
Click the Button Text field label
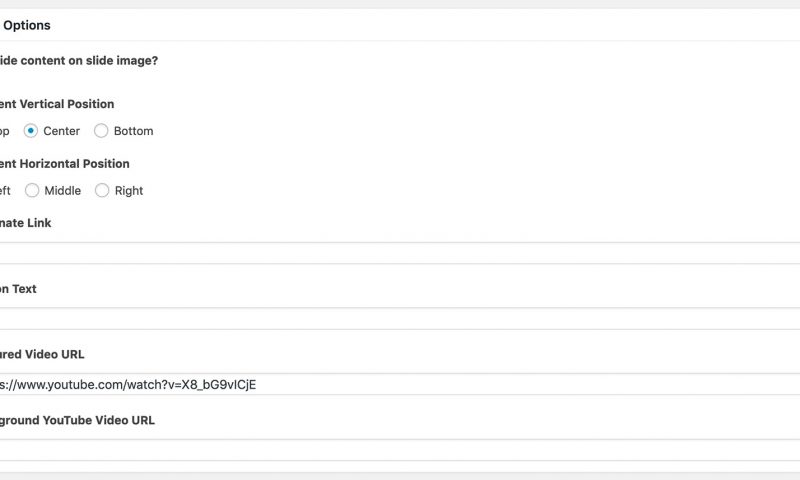pos(18,289)
